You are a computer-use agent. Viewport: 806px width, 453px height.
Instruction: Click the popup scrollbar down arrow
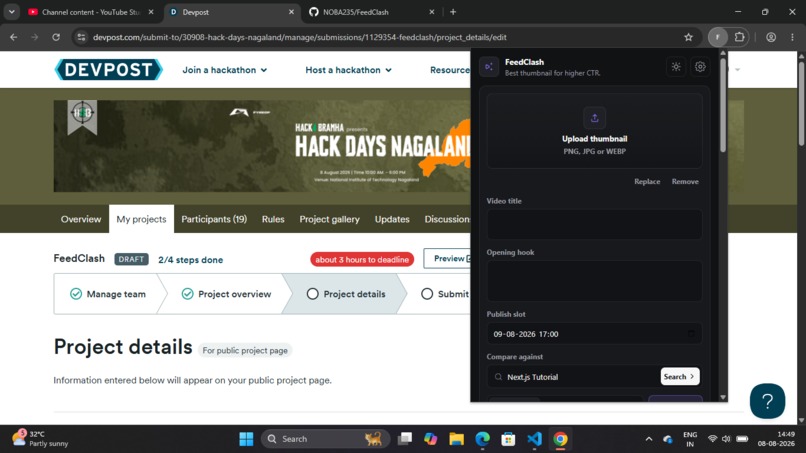(723, 397)
